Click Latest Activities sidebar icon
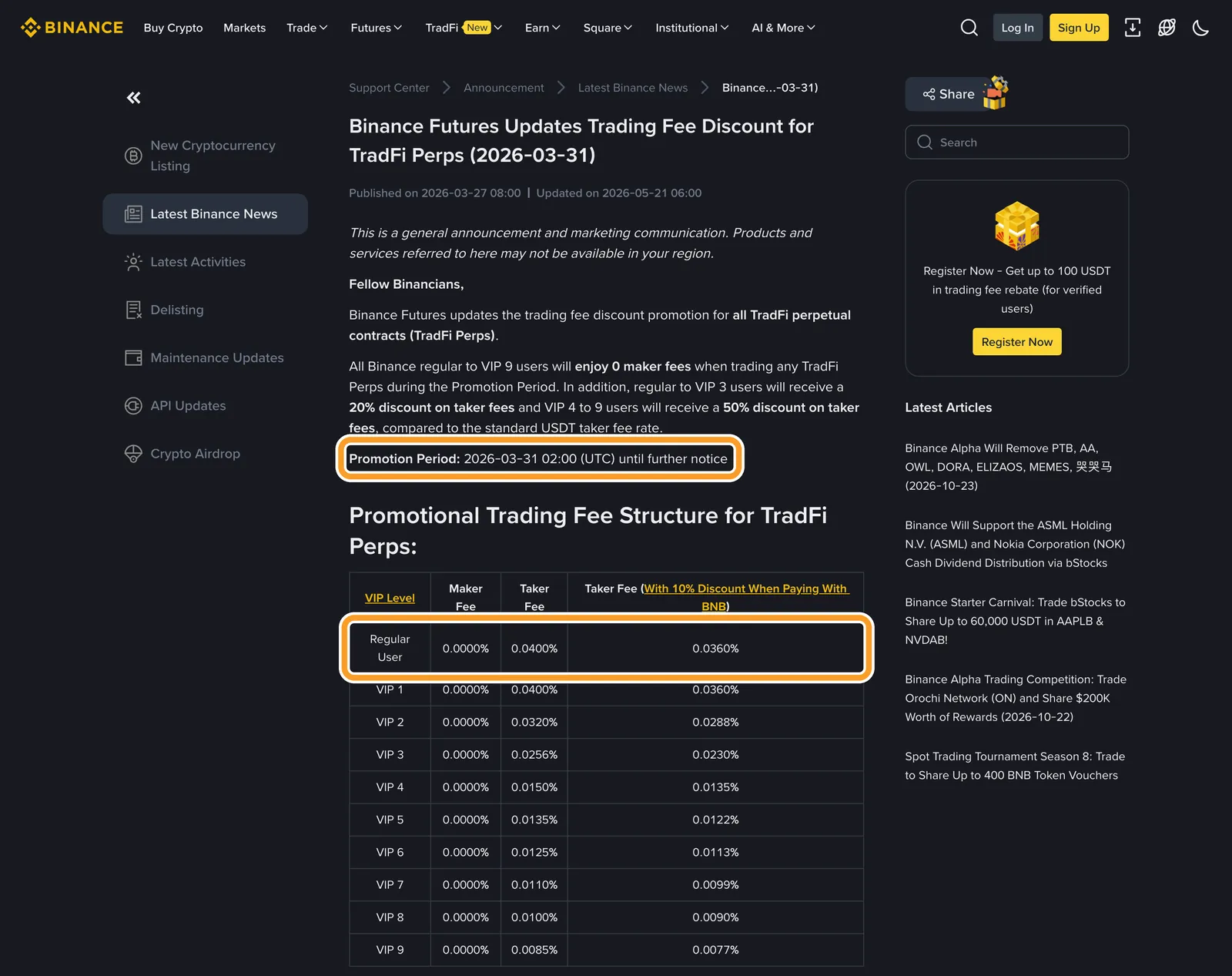 pos(133,262)
